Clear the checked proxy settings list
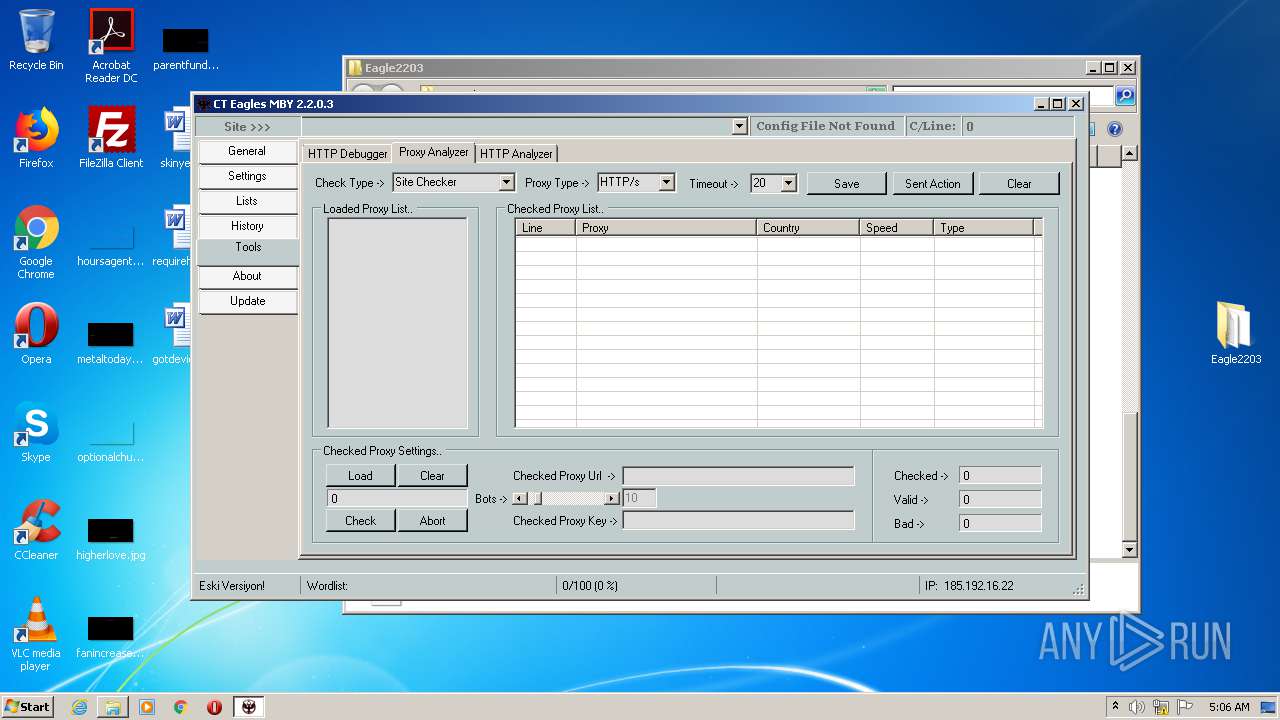1280x720 pixels. coord(432,475)
